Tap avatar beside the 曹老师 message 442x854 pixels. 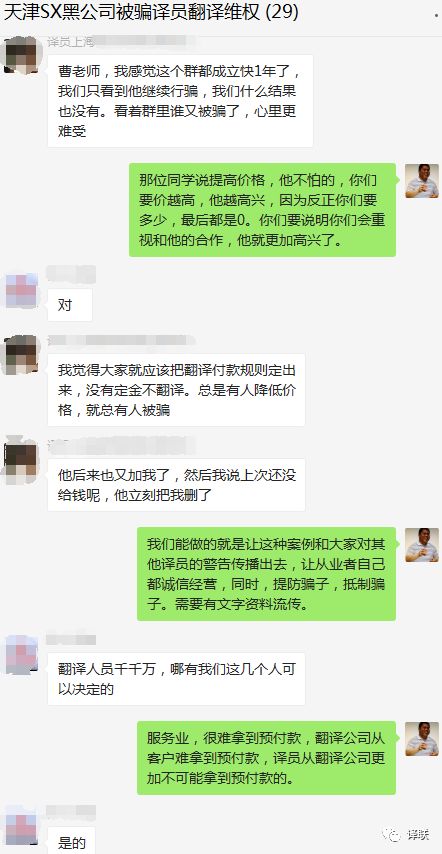pyautogui.click(x=21, y=54)
